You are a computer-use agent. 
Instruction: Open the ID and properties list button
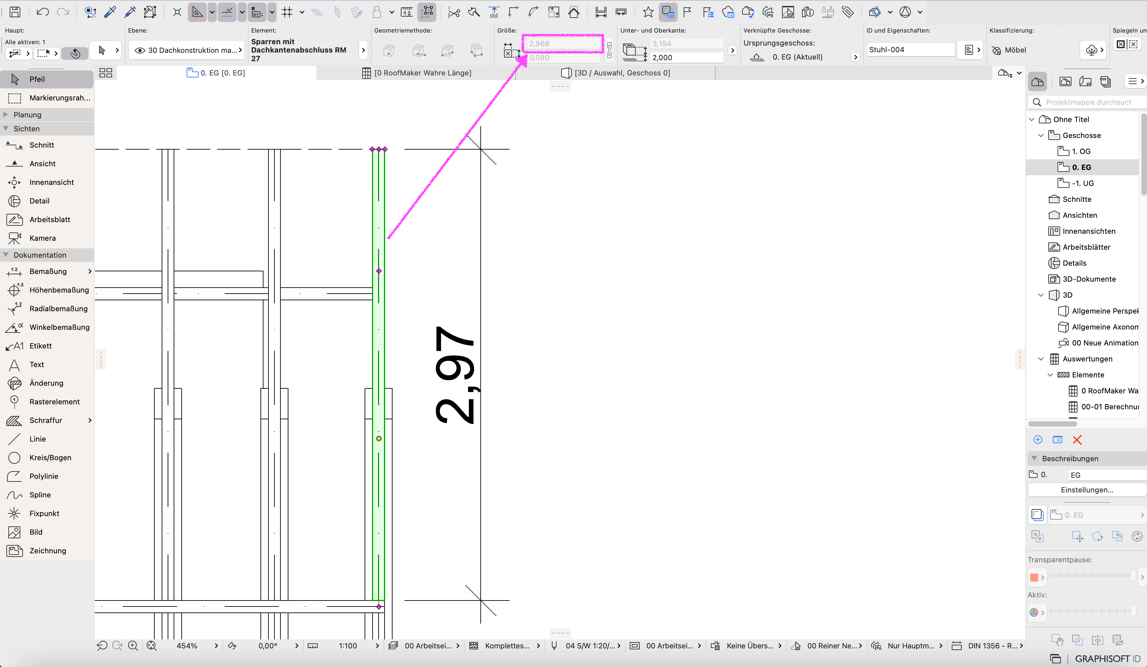tap(969, 50)
